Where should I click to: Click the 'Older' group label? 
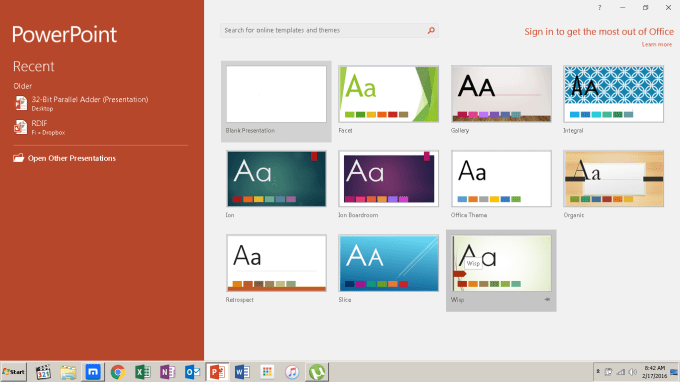(x=23, y=86)
